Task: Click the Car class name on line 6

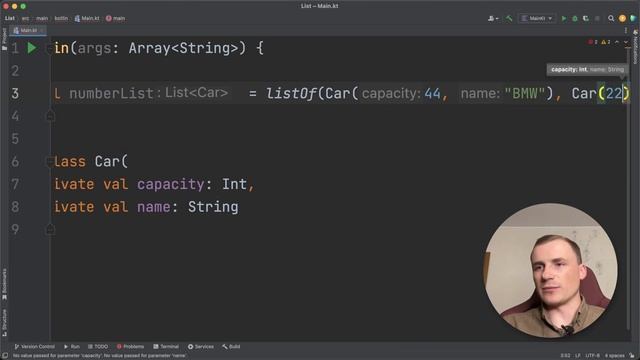Action: [107, 162]
